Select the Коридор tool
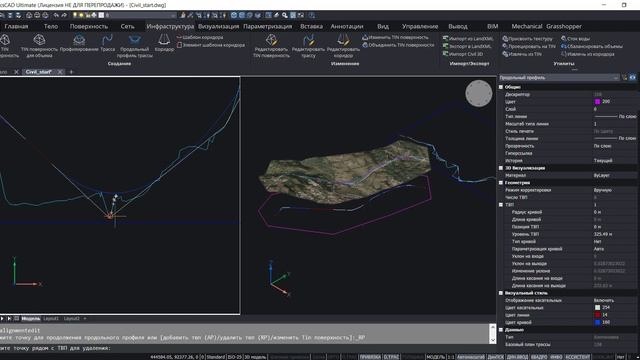This screenshot has height=360, width=640. (164, 43)
